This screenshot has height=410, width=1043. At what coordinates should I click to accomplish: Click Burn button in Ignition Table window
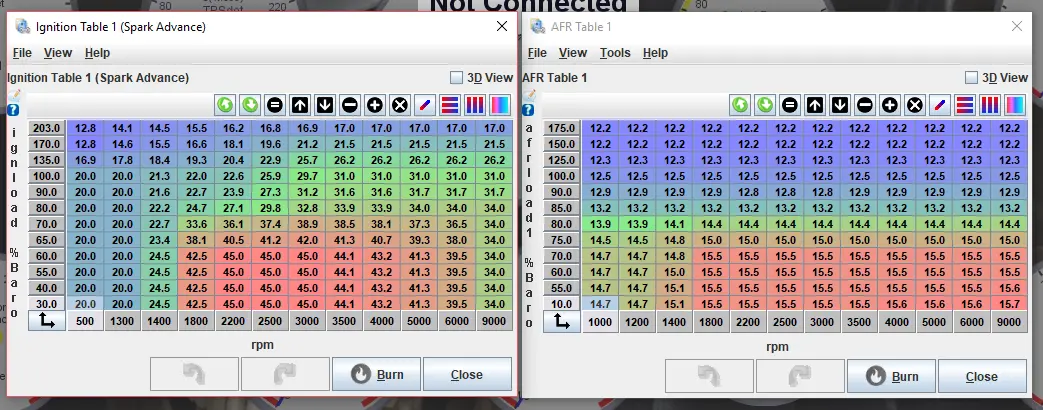point(376,374)
